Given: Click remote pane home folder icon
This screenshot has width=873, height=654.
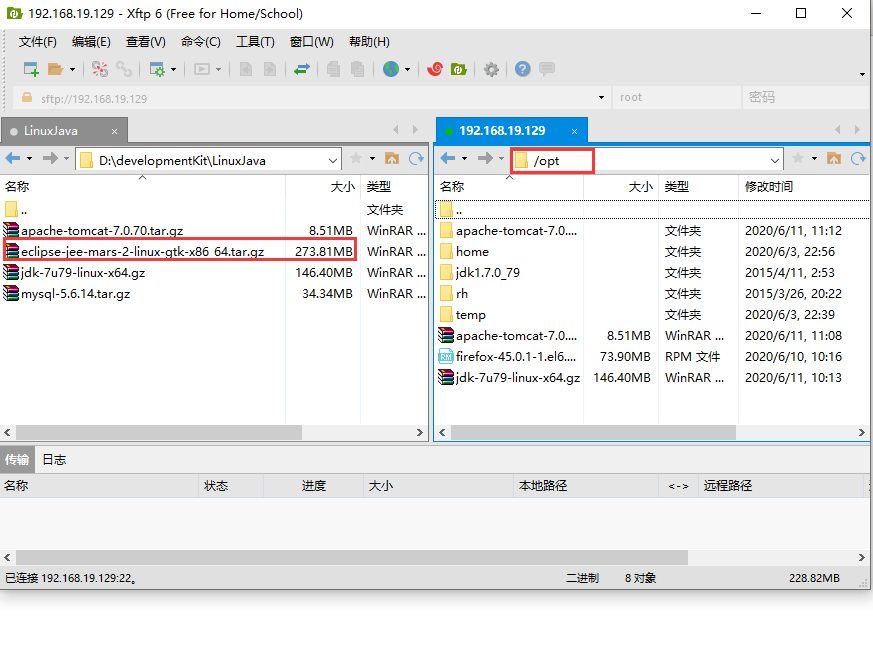Looking at the screenshot, I should click(x=833, y=159).
